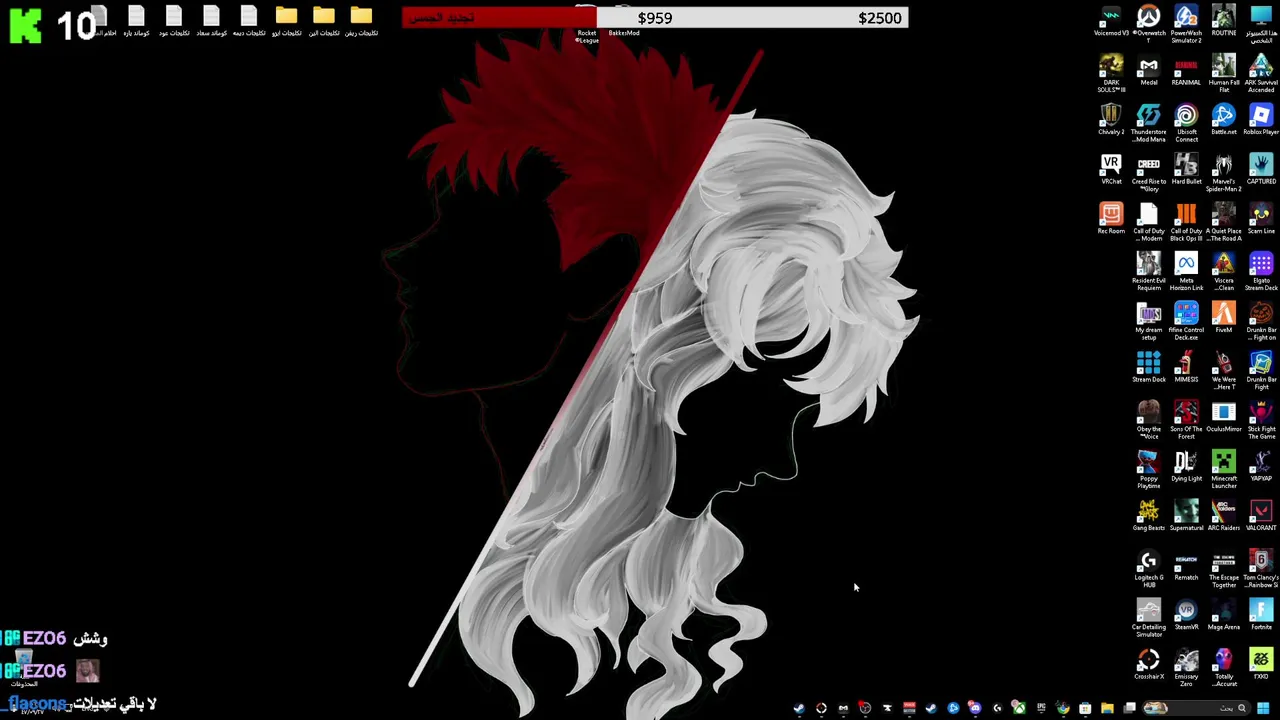The width and height of the screenshot is (1280, 720).
Task: Select the Stick Fight The Game icon
Action: 1261,420
